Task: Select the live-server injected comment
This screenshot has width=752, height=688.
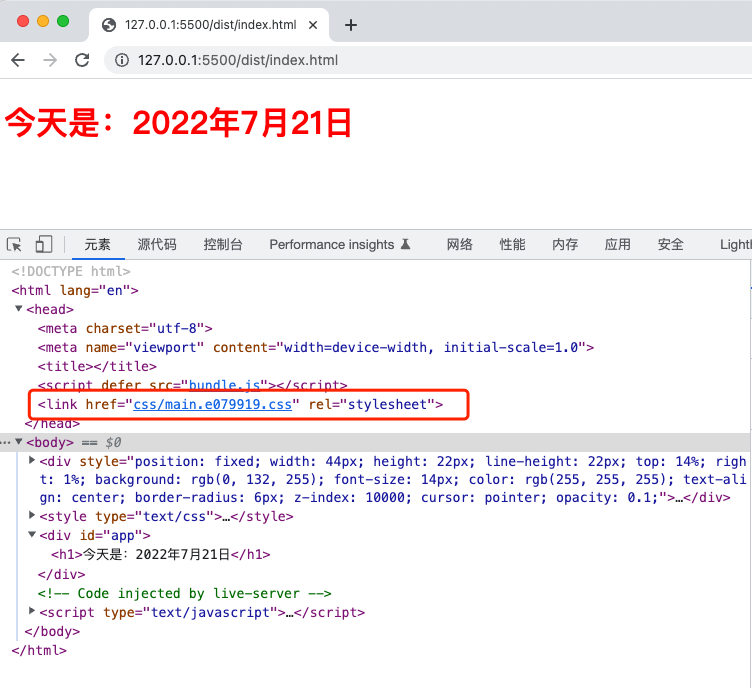Action: point(185,593)
